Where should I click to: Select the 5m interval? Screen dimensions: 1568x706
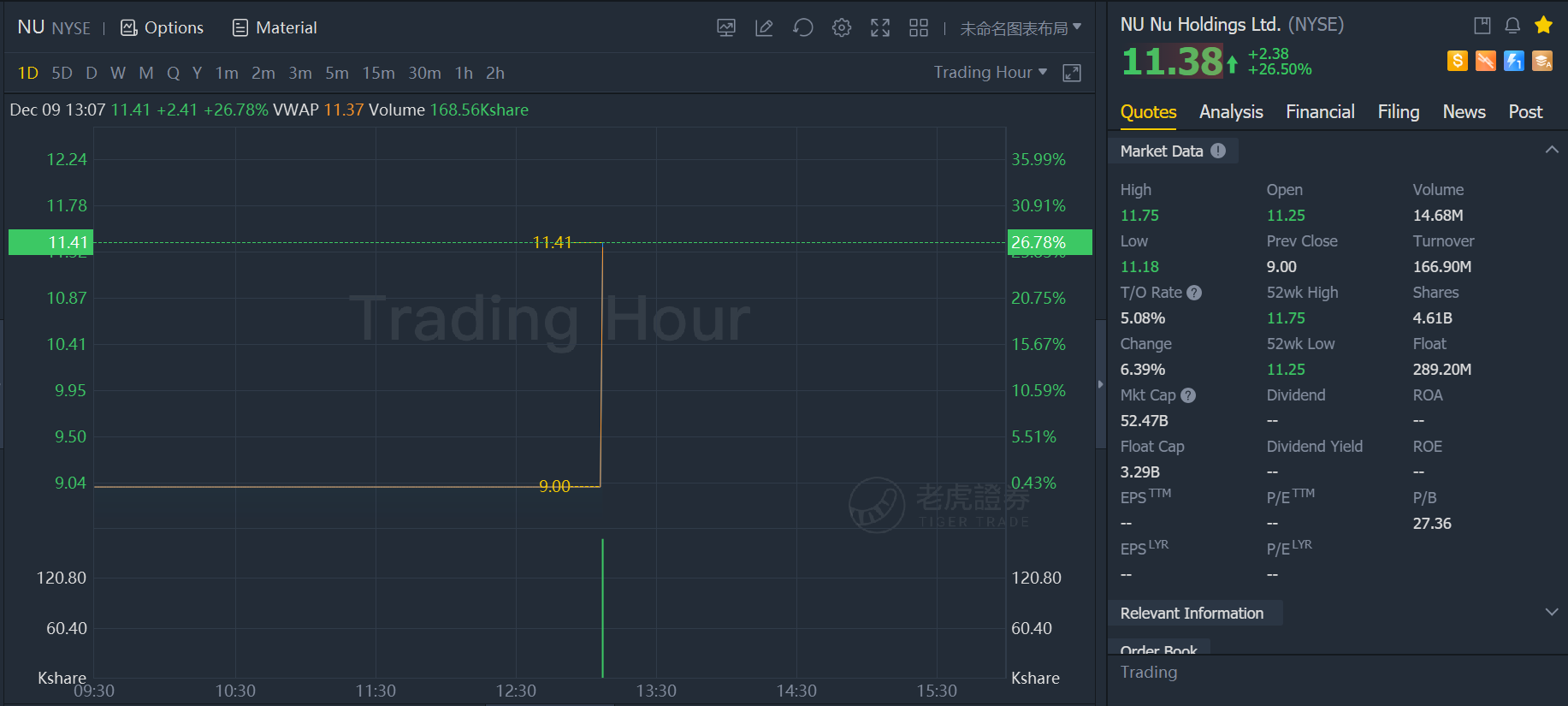(x=337, y=74)
